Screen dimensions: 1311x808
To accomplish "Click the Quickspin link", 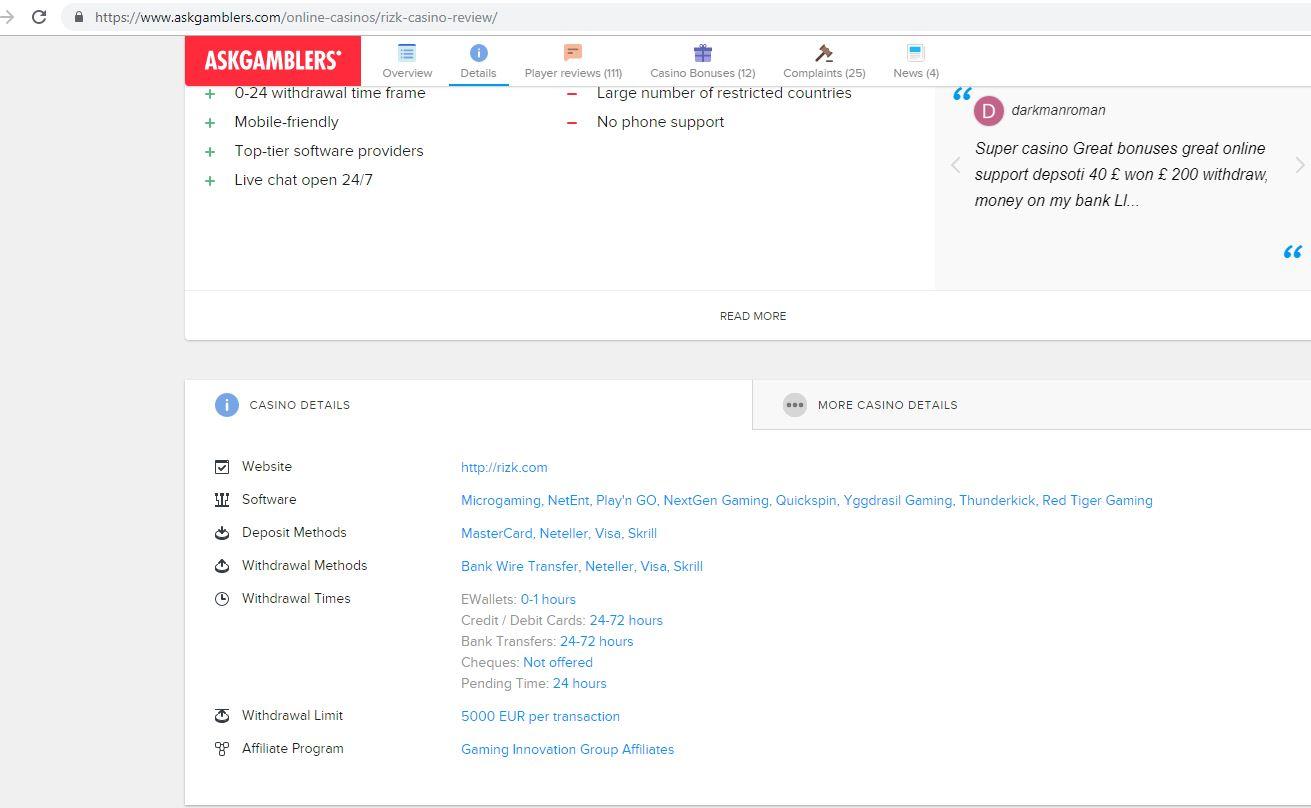I will [x=806, y=500].
